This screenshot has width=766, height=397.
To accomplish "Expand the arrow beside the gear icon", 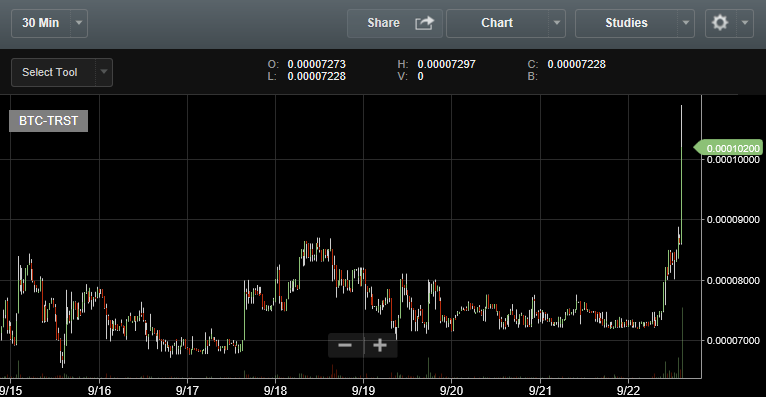I will [x=745, y=23].
